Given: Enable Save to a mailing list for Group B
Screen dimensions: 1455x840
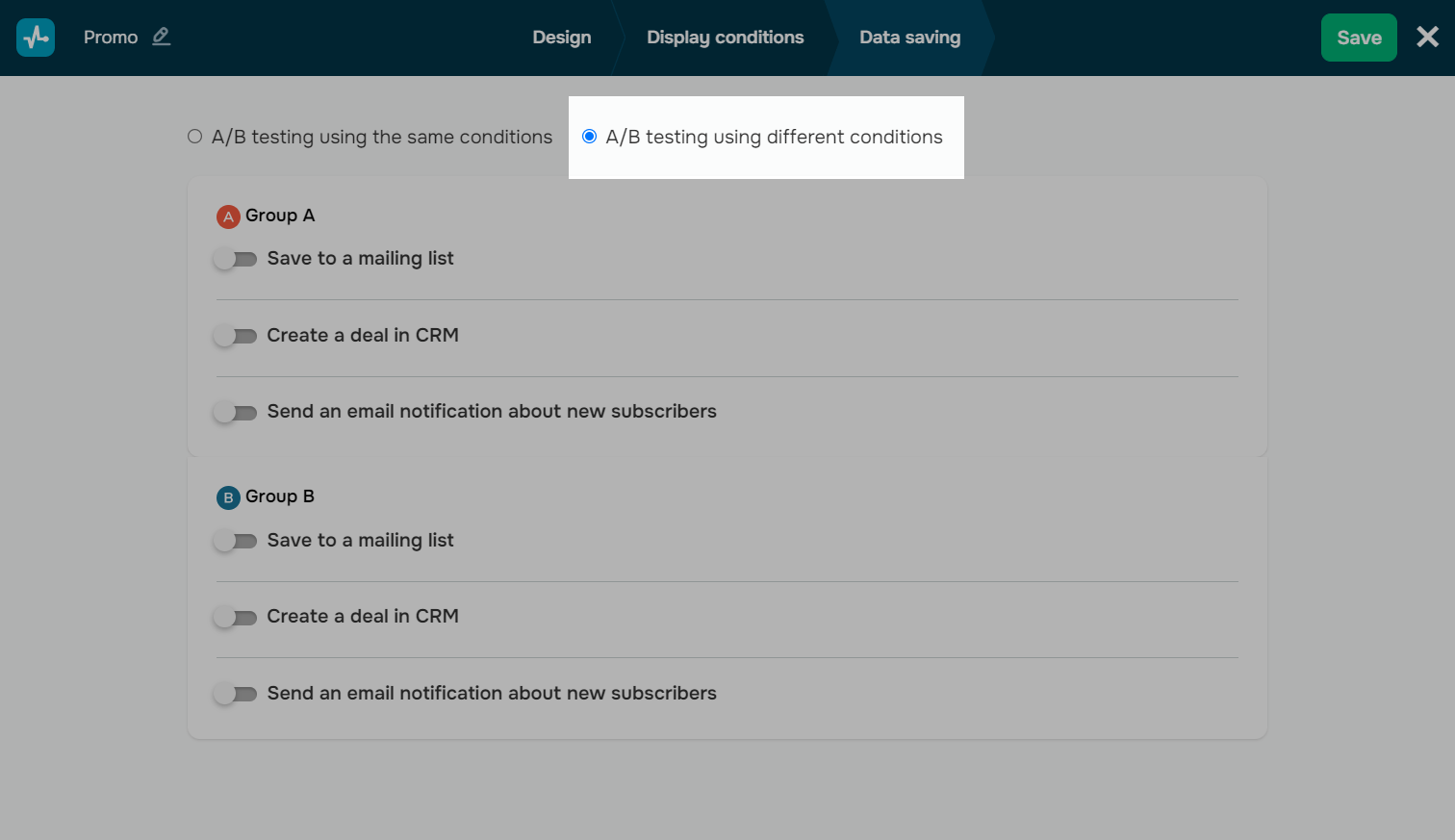Looking at the screenshot, I should coord(235,541).
